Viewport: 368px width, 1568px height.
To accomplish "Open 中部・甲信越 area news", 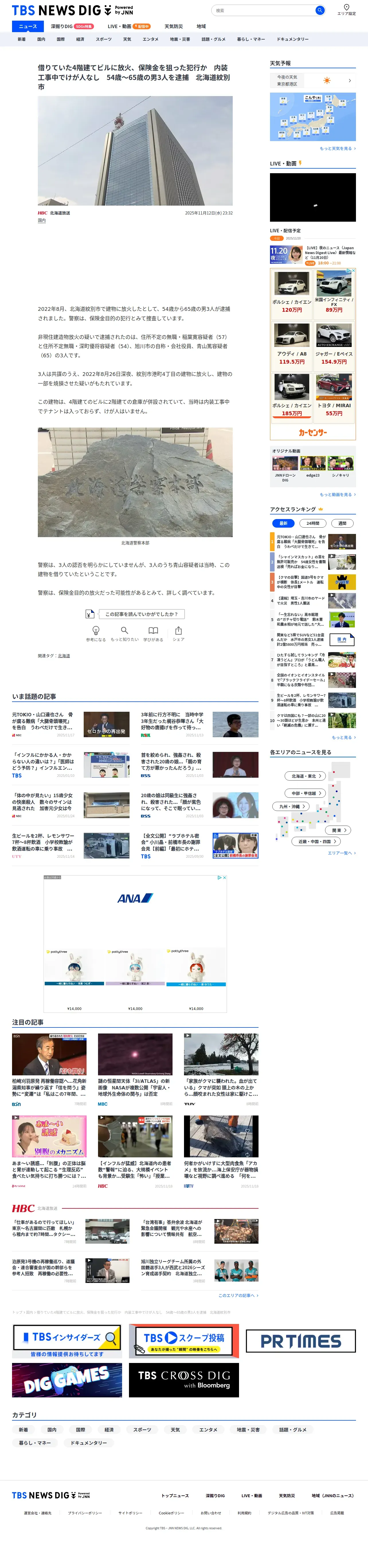I will pyautogui.click(x=305, y=793).
